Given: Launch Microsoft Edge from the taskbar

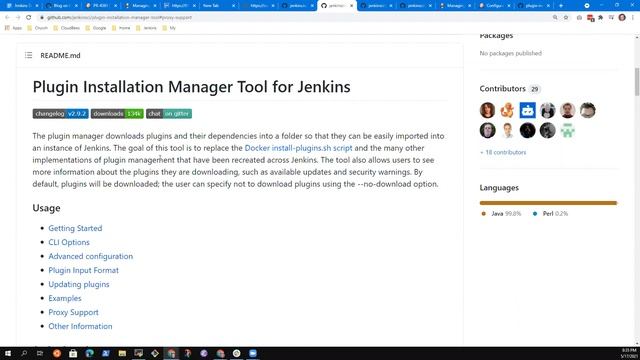Looking at the screenshot, I should 89,353.
